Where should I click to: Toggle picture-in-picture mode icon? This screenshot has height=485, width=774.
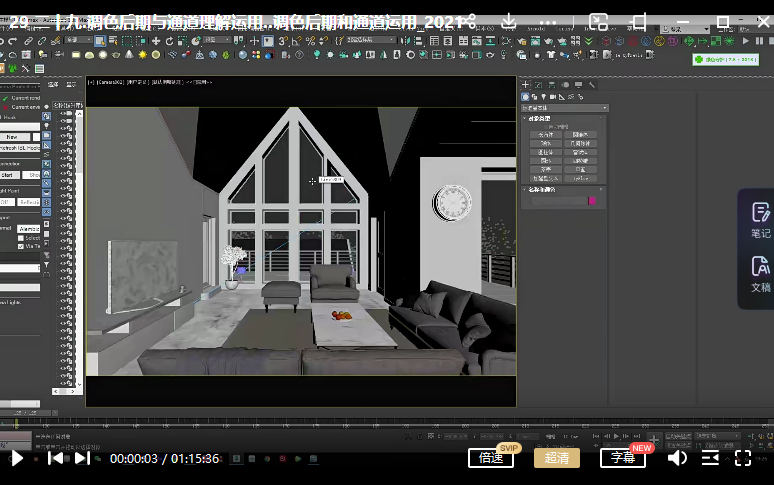pyautogui.click(x=598, y=21)
